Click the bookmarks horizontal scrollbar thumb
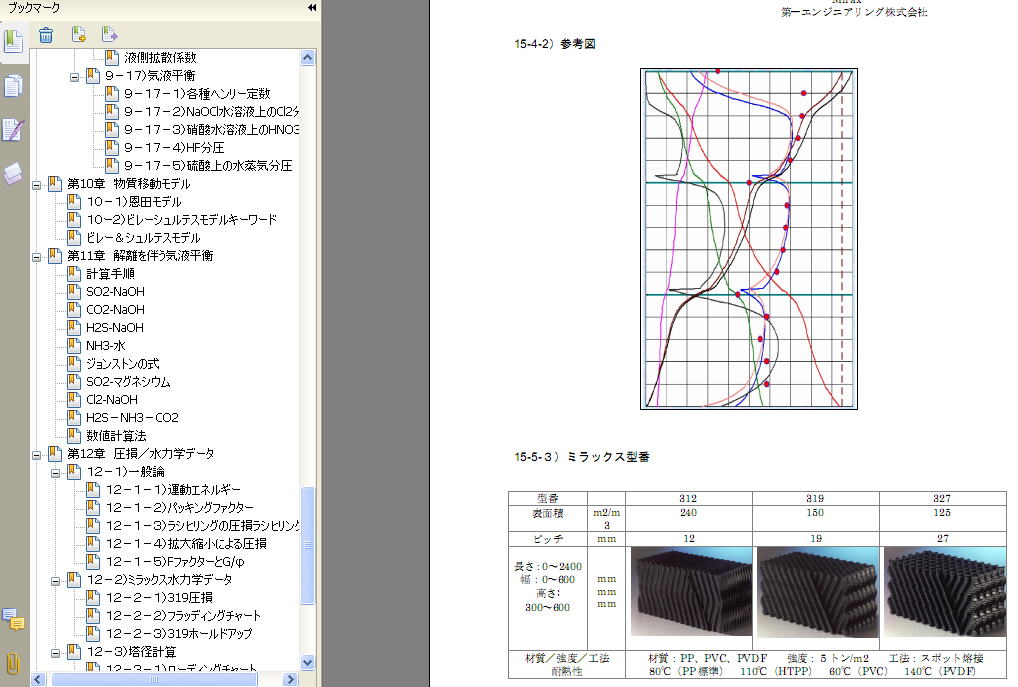 click(155, 679)
